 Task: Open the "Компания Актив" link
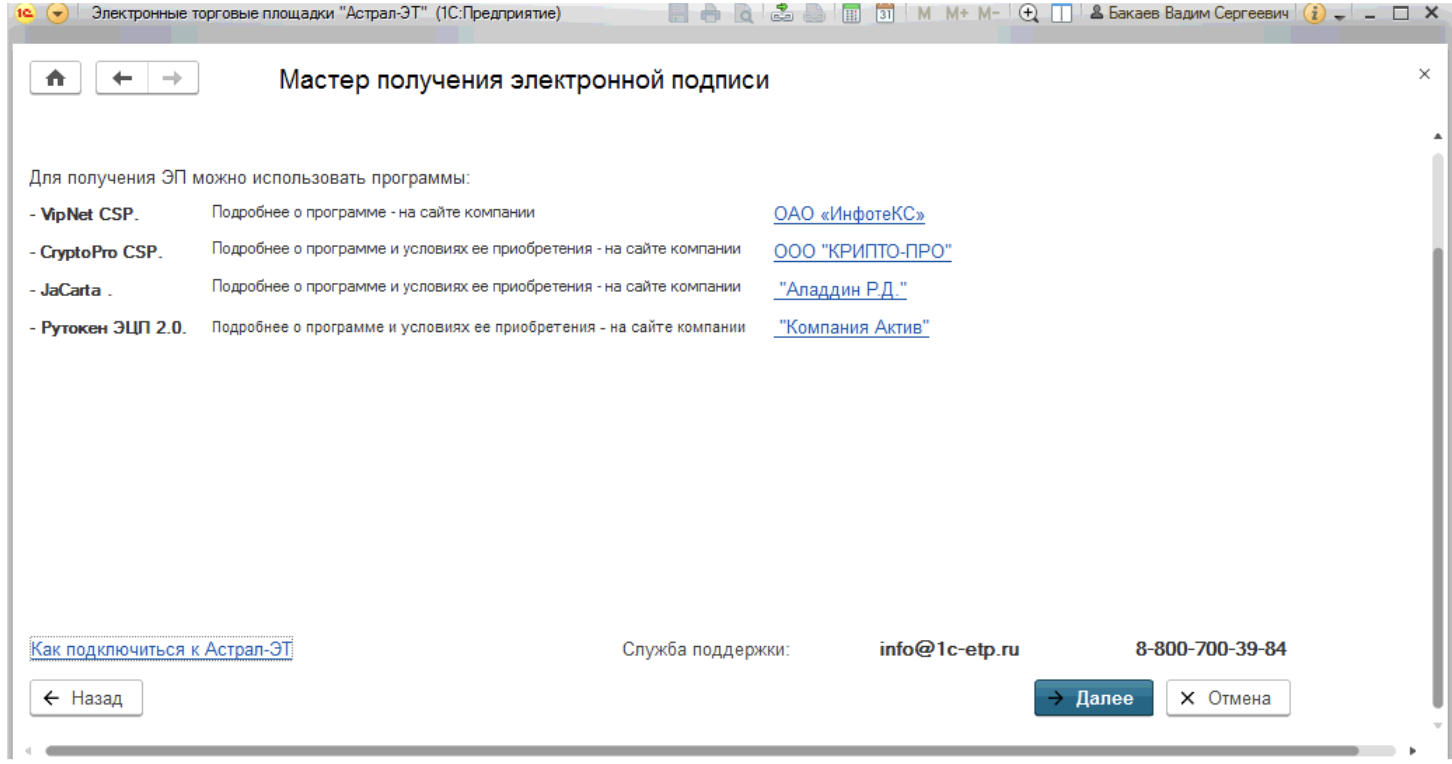(x=854, y=328)
